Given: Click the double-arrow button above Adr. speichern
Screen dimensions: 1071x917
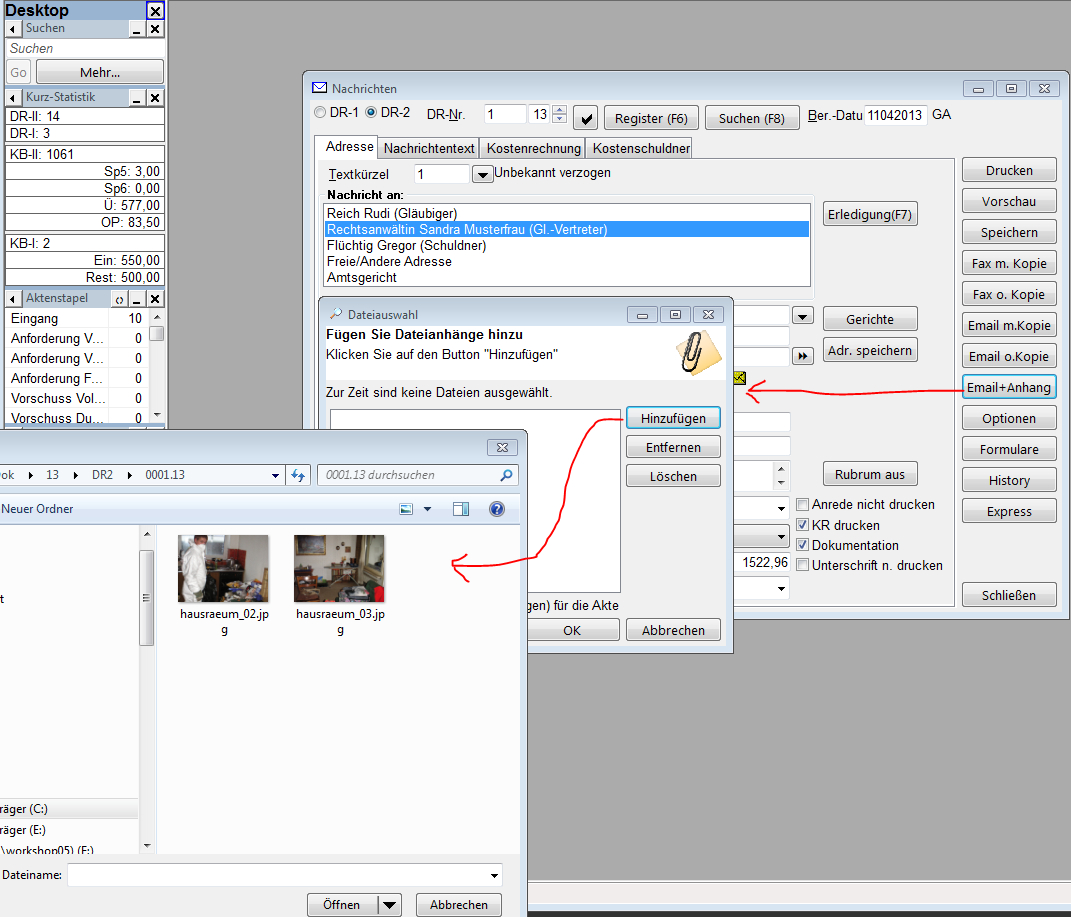Looking at the screenshot, I should [x=802, y=356].
